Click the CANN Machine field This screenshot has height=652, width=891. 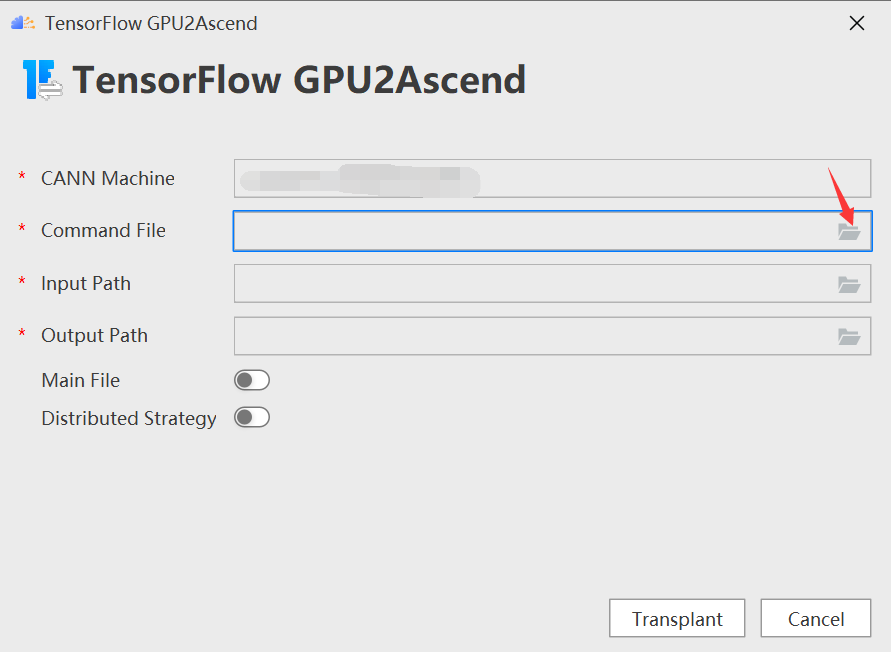(x=552, y=179)
